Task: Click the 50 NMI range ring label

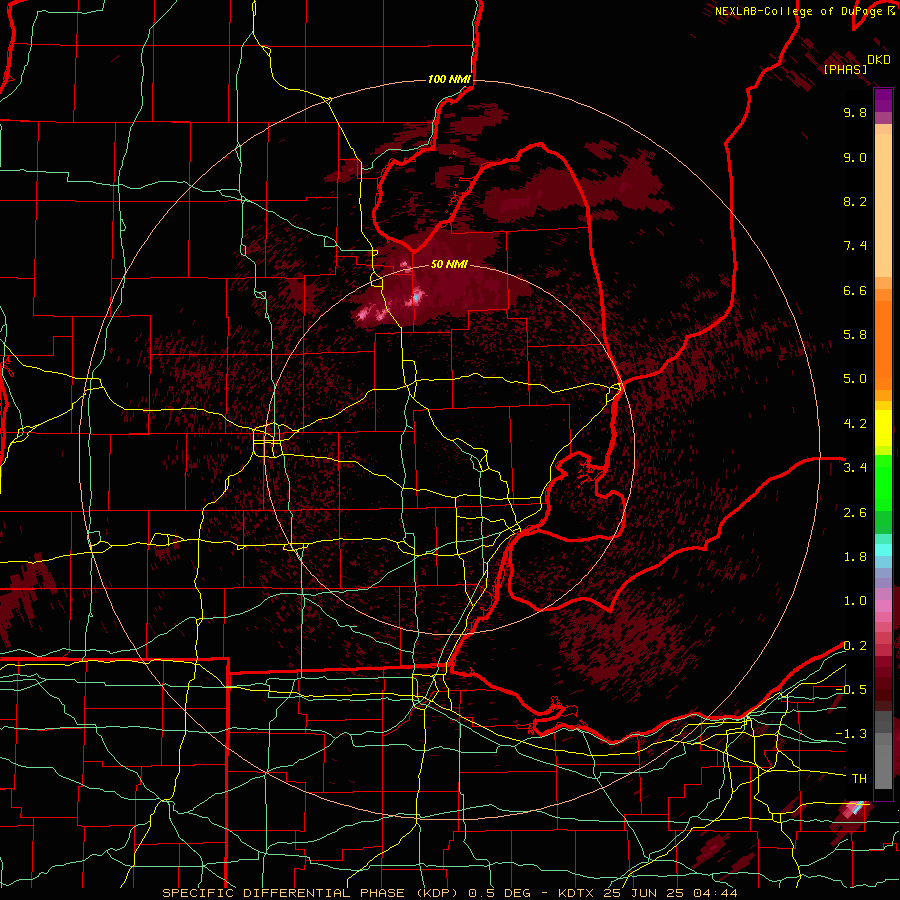Action: [449, 264]
